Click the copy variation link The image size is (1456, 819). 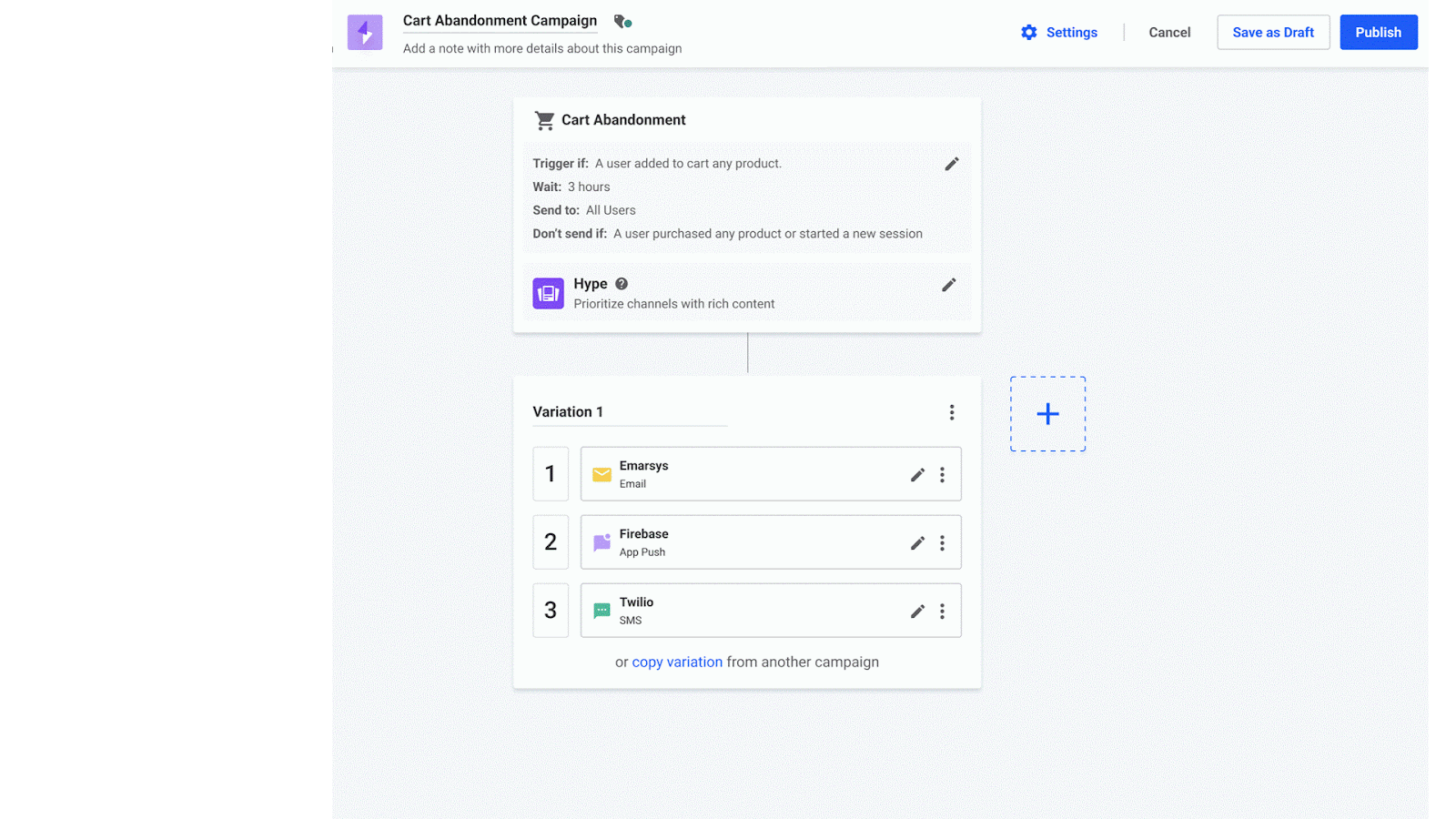coord(677,662)
